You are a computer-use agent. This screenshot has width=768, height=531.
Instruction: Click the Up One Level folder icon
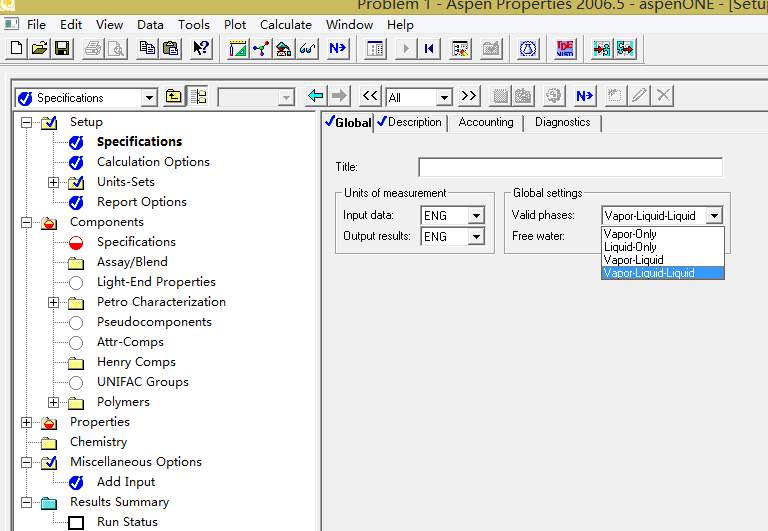tap(173, 96)
